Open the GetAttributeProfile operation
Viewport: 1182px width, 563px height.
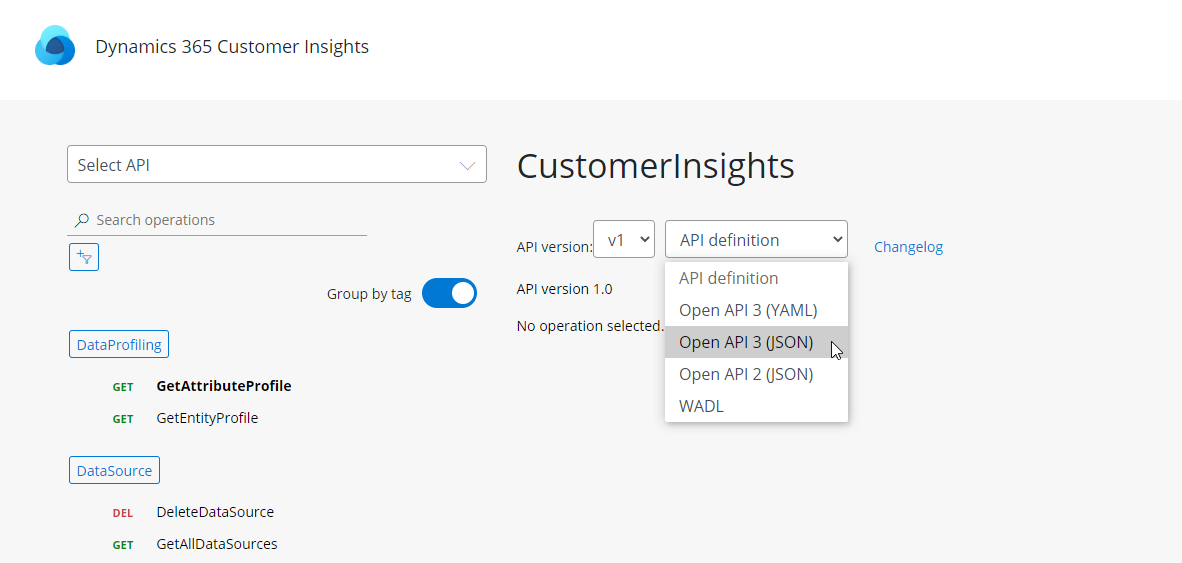click(224, 386)
